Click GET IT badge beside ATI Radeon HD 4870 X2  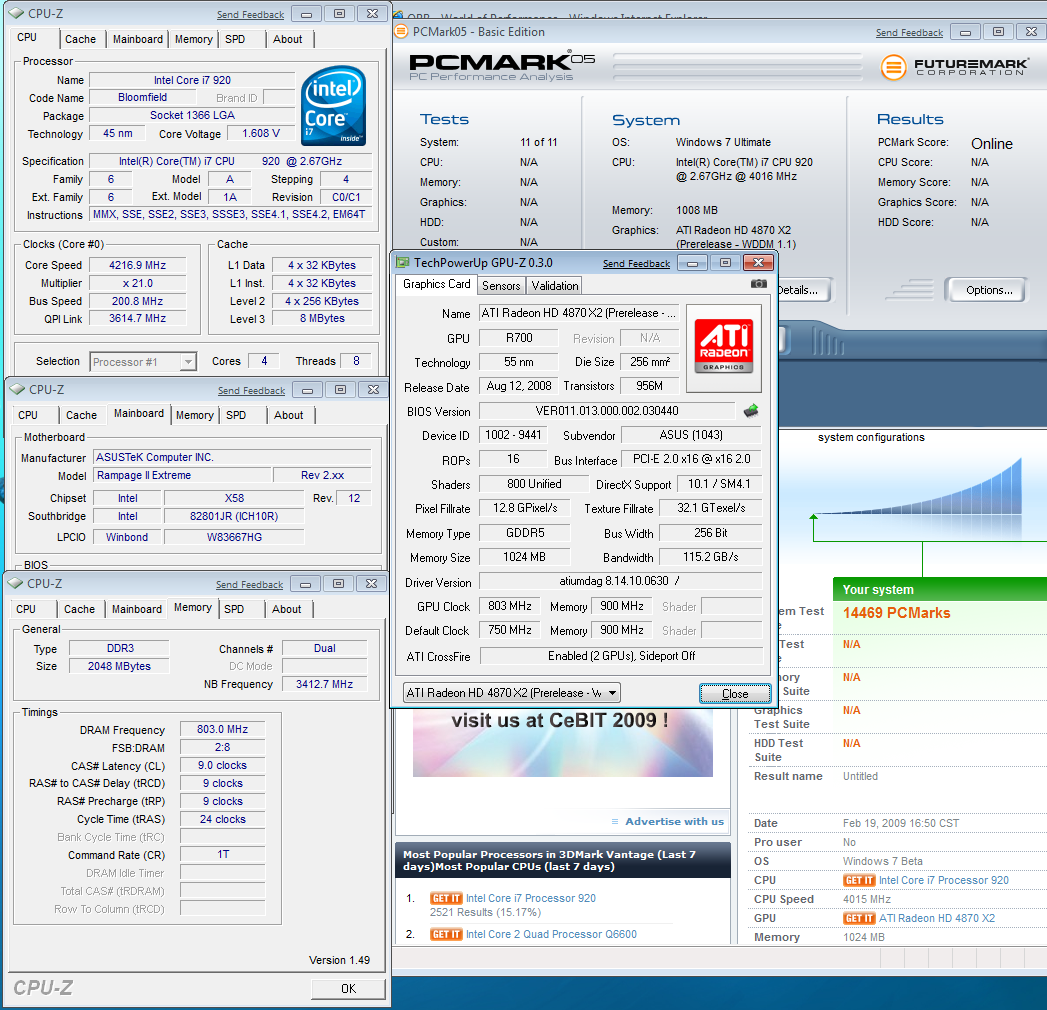[x=859, y=919]
